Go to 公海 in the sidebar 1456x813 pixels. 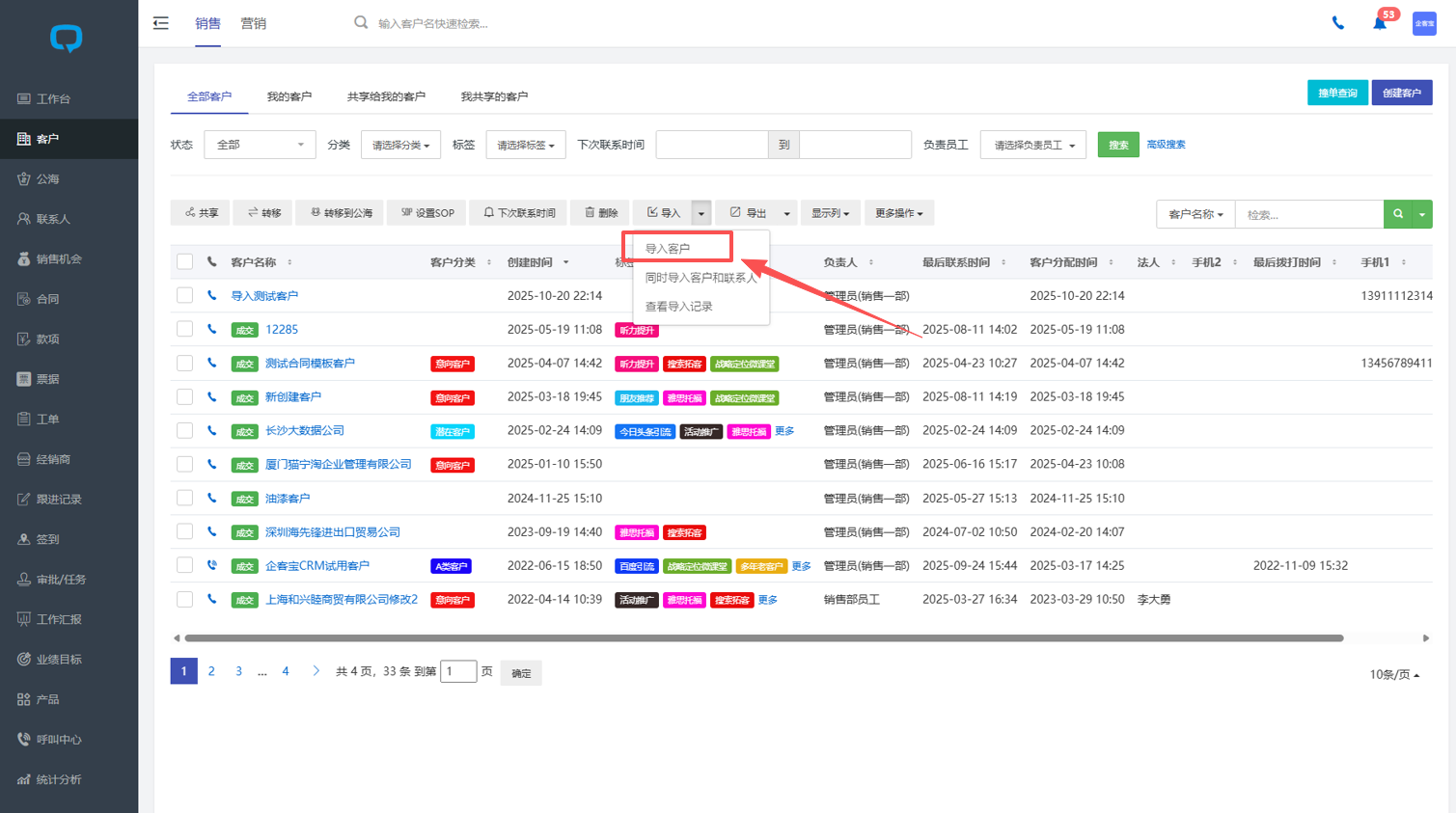[x=47, y=178]
